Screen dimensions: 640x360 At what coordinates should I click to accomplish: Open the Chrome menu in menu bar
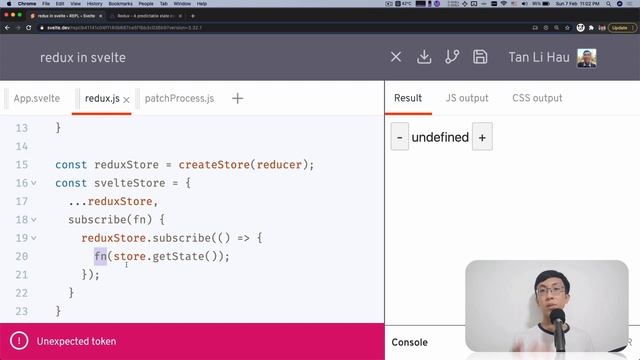point(27,4)
